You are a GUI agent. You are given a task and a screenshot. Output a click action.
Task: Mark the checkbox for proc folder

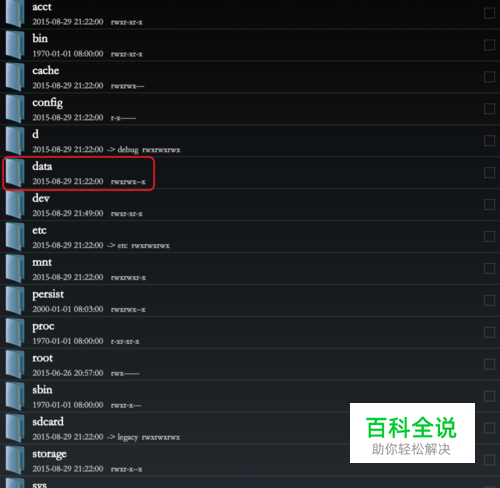pos(489,332)
